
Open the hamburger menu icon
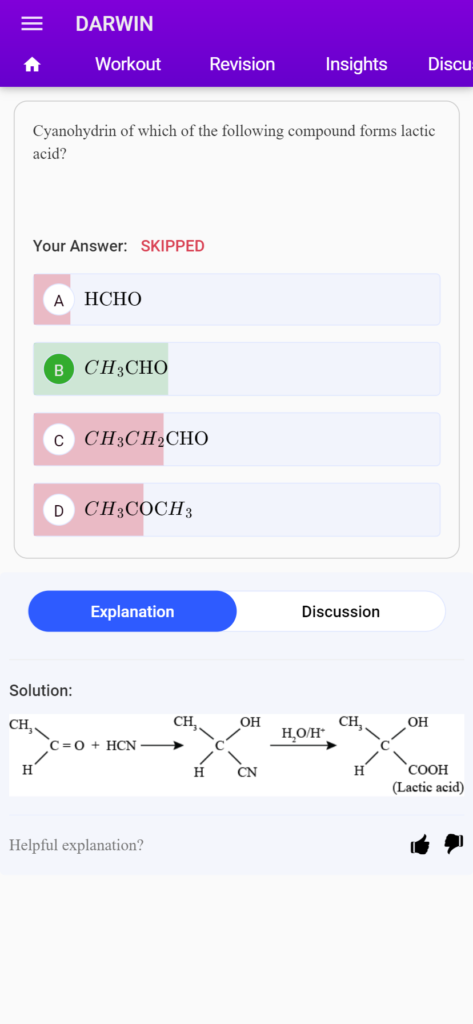pyautogui.click(x=32, y=24)
